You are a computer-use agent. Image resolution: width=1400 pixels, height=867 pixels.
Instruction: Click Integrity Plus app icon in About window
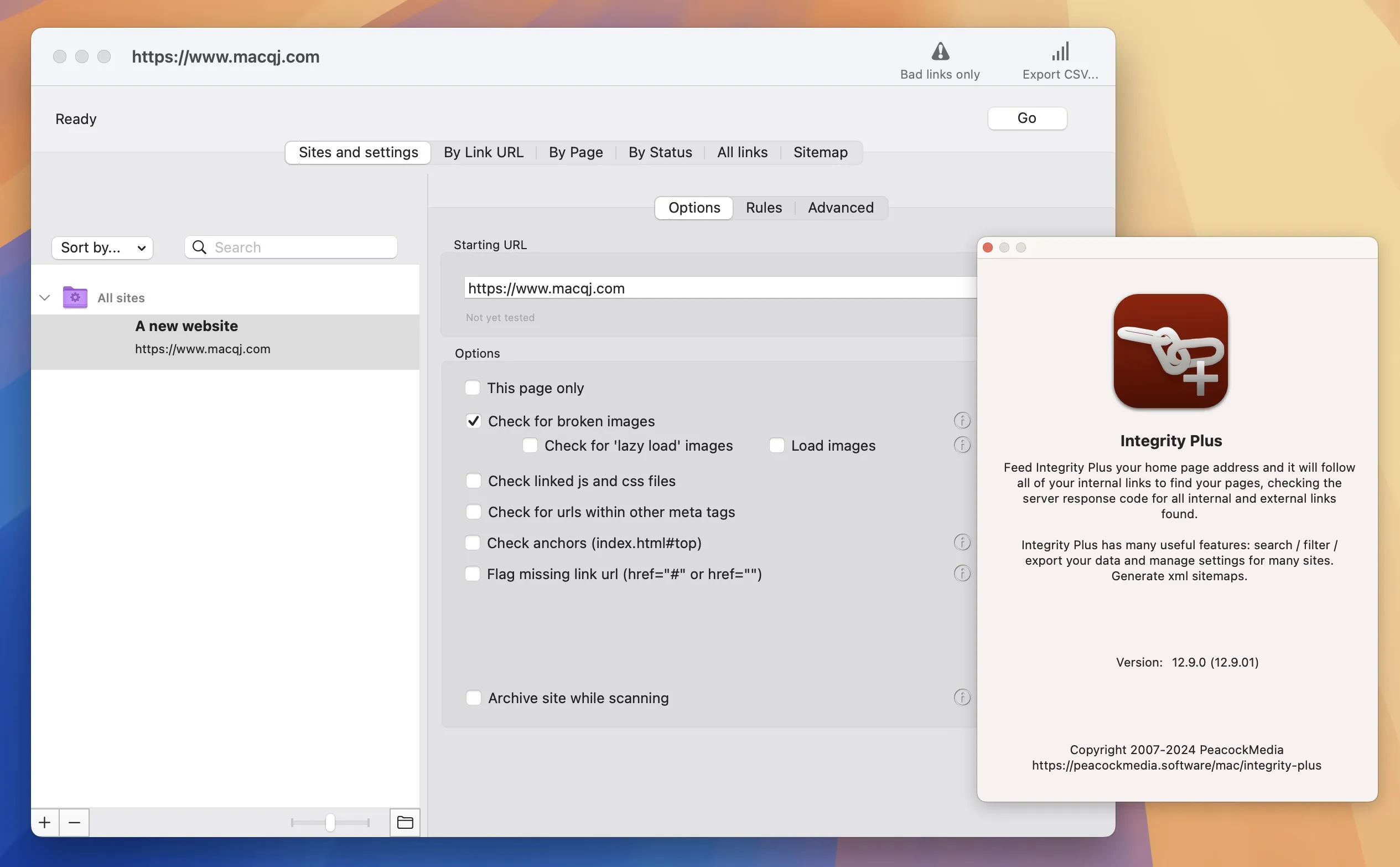[x=1170, y=351]
